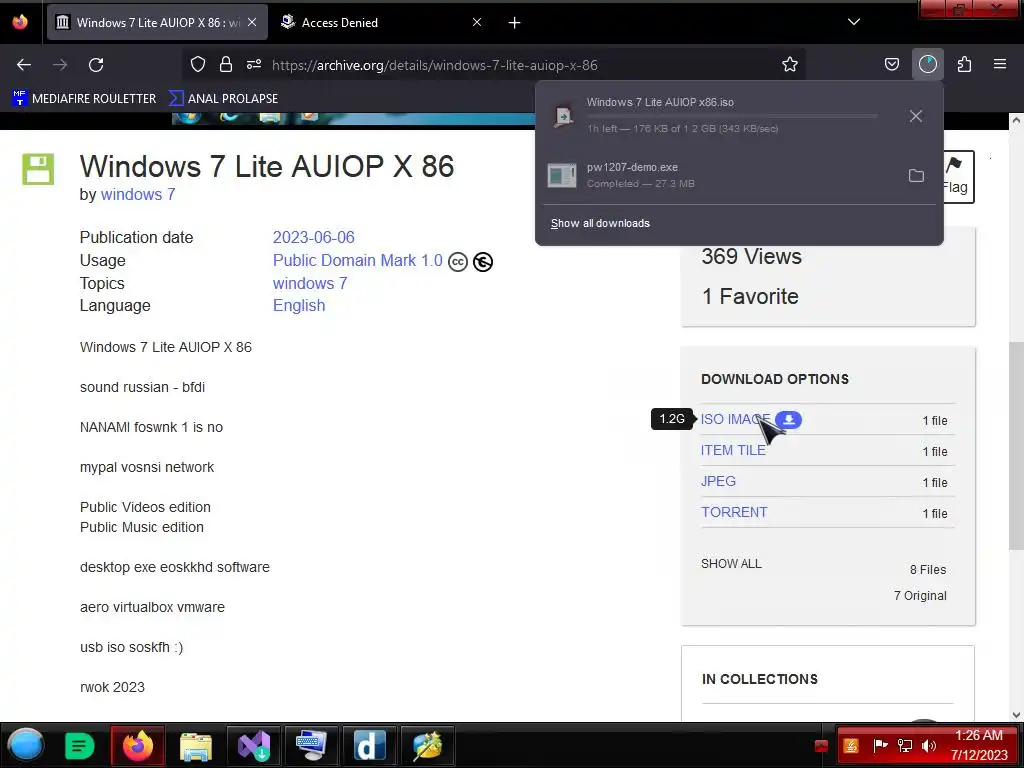Click the 2023-06-06 publication date link
Screen dimensions: 1024x768
[313, 237]
